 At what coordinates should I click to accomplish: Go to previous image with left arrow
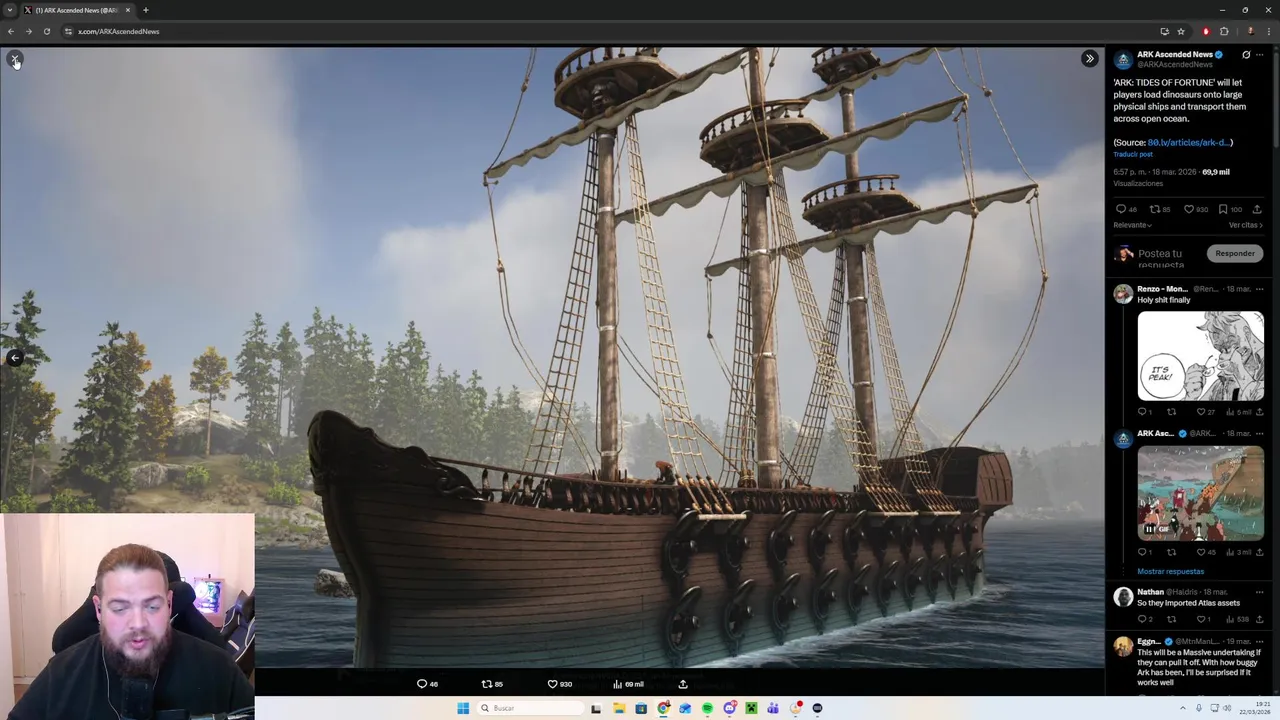(15, 358)
